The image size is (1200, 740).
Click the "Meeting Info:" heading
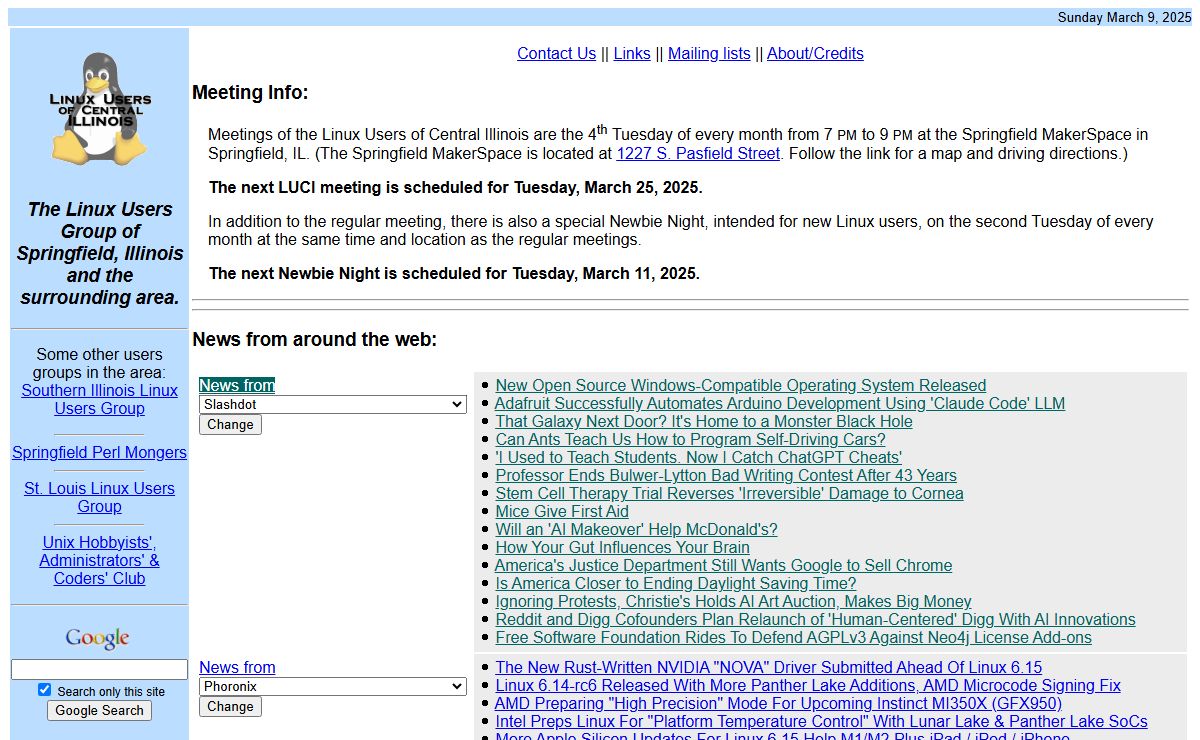tap(250, 93)
